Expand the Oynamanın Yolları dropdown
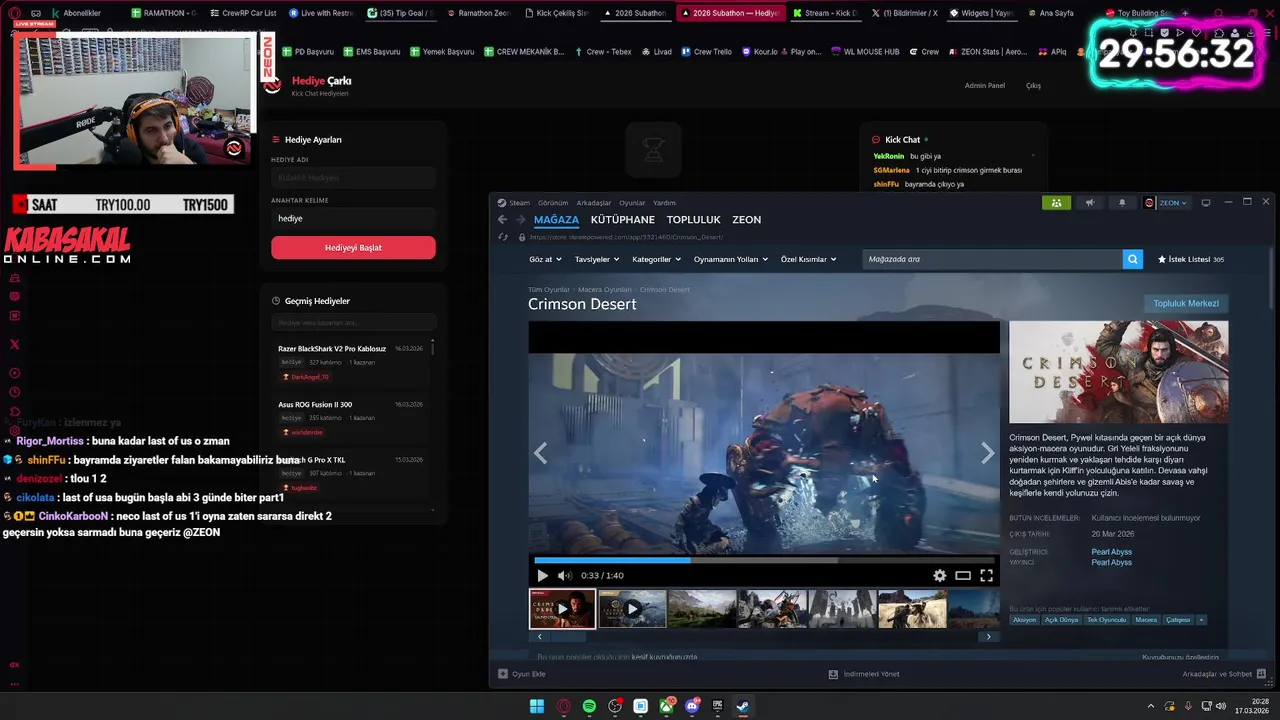Viewport: 1280px width, 720px height. pyautogui.click(x=730, y=259)
